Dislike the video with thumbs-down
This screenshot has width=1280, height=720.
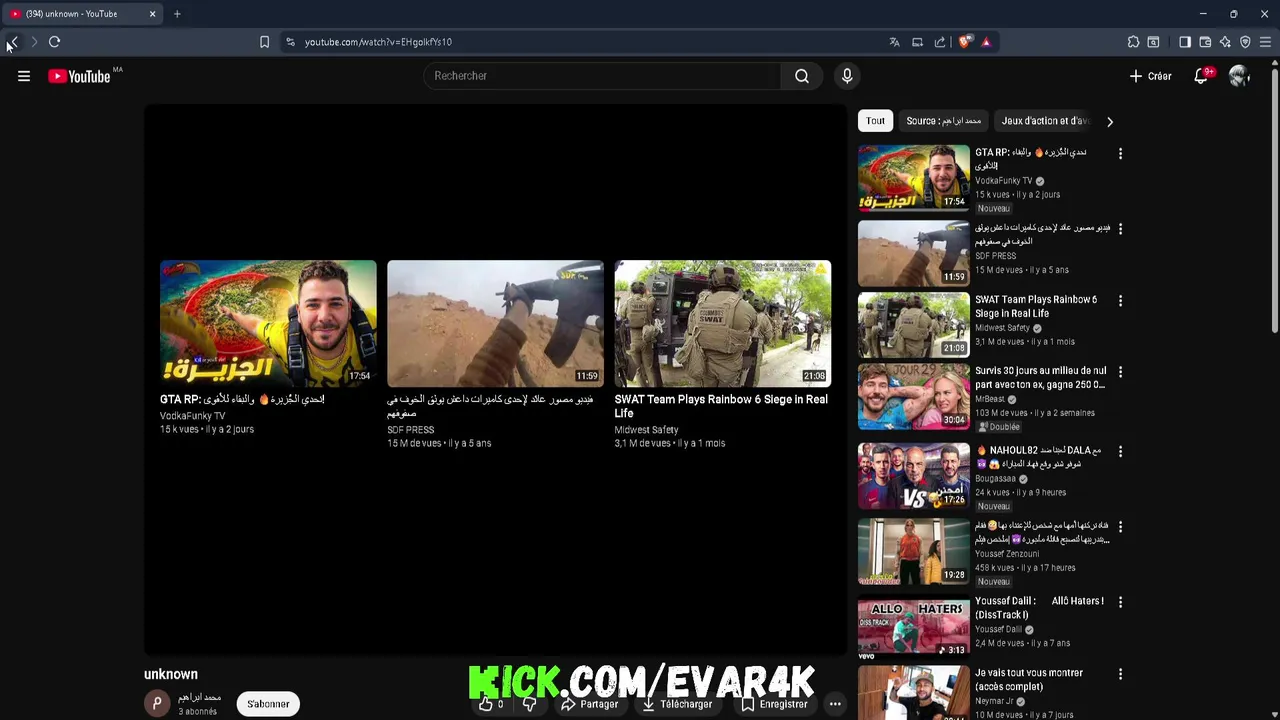pyautogui.click(x=530, y=704)
